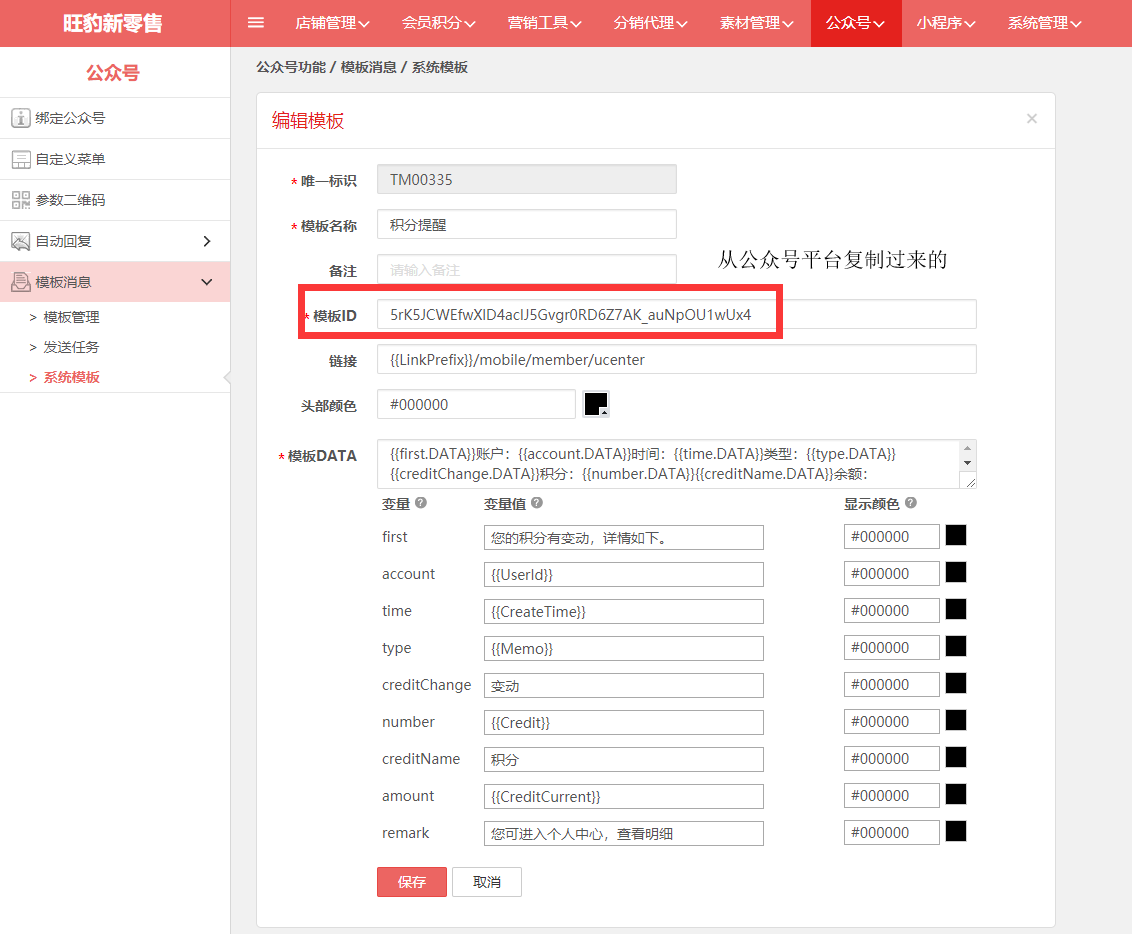1132x934 pixels.
Task: Click the hamburger menu icon in top bar
Action: click(x=256, y=23)
